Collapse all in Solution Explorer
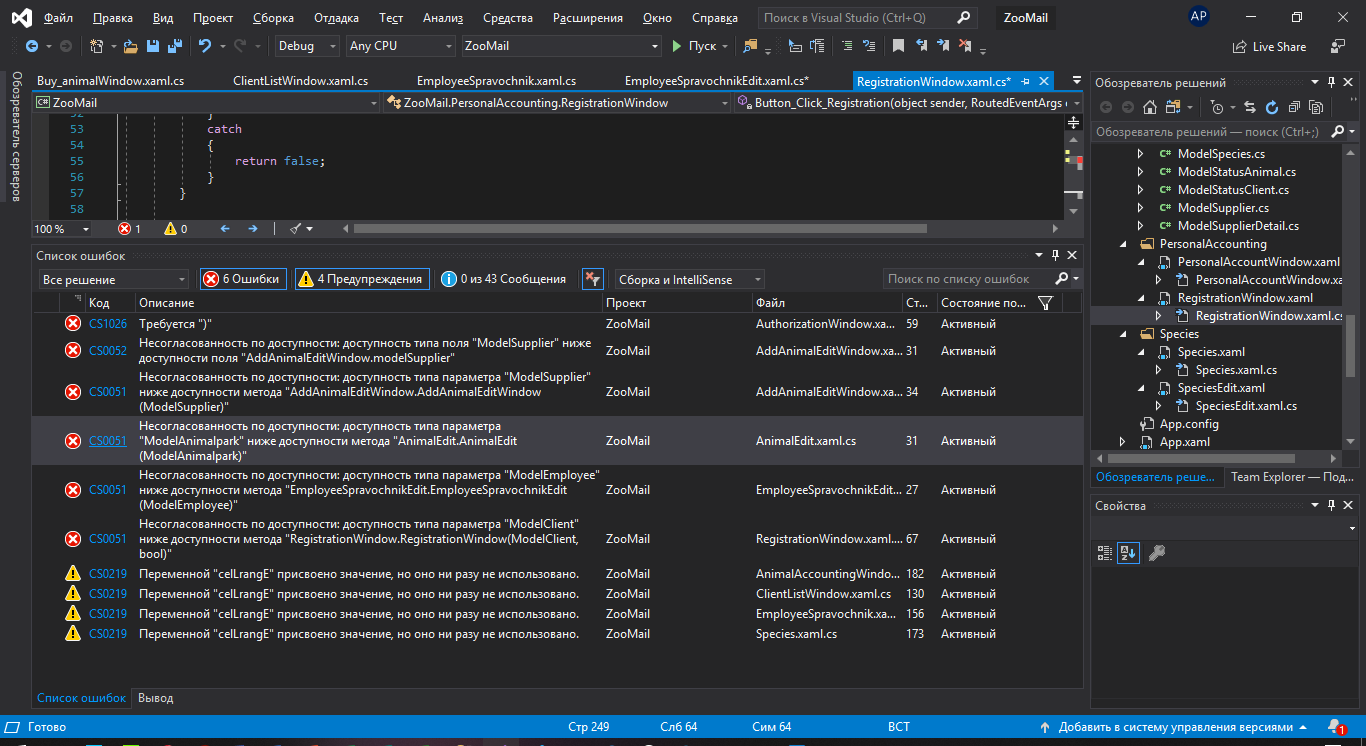This screenshot has height=746, width=1366. 1294,107
